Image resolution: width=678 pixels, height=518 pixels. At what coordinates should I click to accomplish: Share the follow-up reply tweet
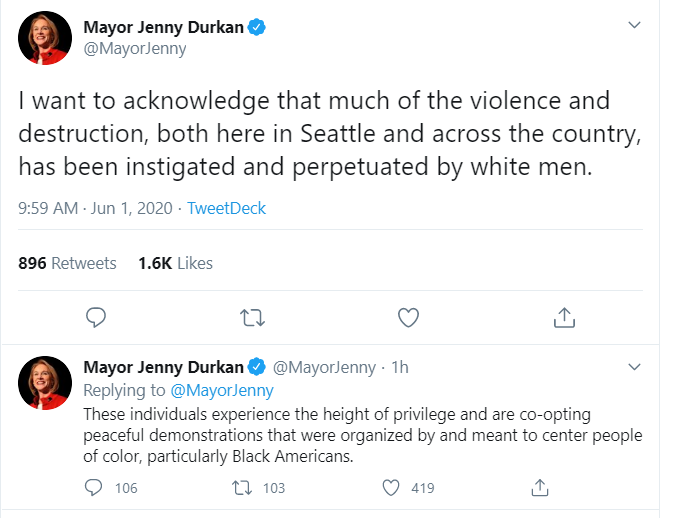click(540, 488)
